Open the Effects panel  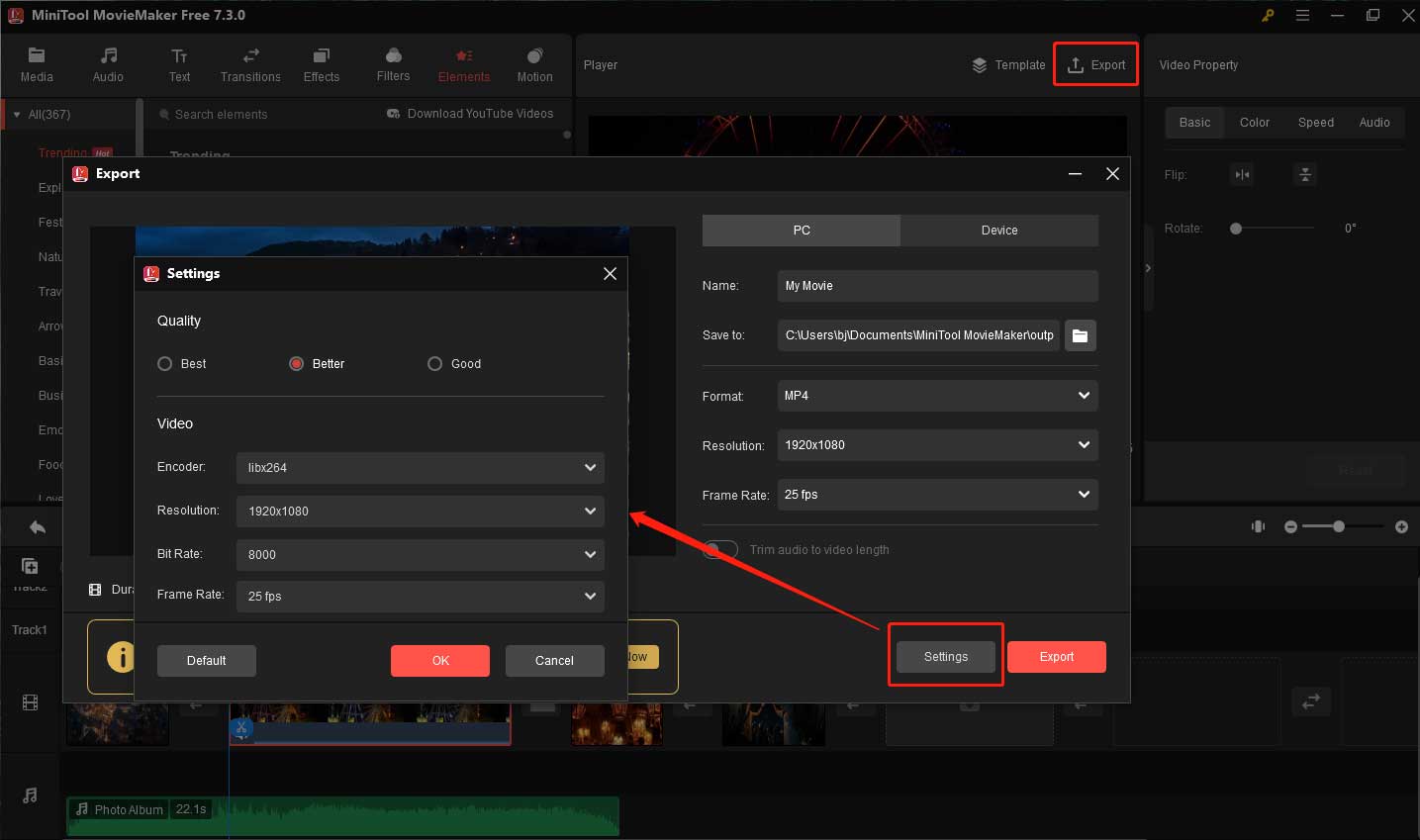[322, 65]
